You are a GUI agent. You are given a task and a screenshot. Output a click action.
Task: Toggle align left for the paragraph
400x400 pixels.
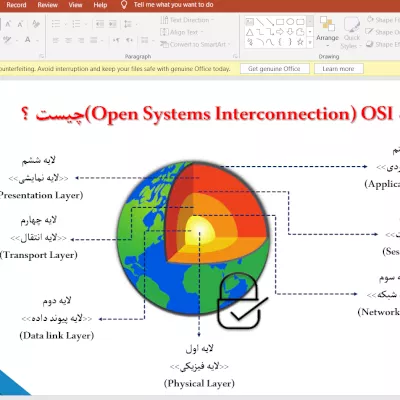[55, 40]
